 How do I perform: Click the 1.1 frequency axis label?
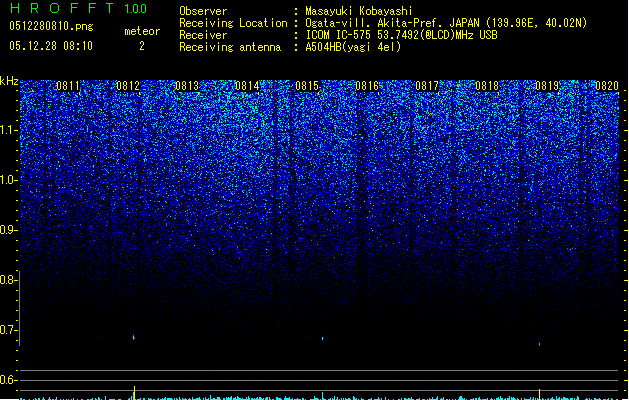(8, 130)
